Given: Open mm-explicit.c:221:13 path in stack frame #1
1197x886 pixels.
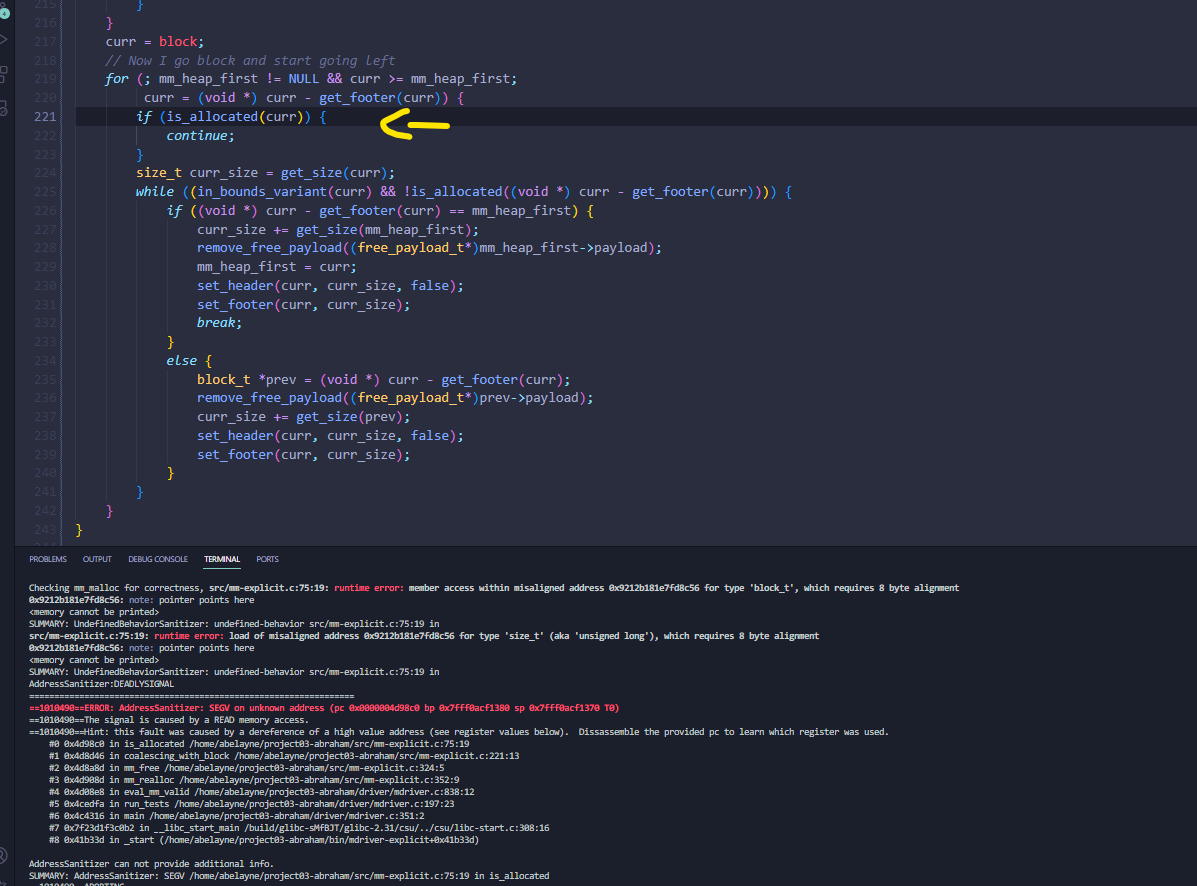Looking at the screenshot, I should [354, 756].
